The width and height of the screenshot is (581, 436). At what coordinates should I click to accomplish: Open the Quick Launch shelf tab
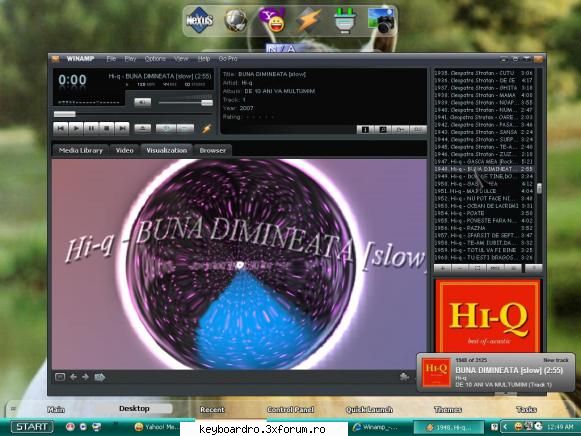tap(369, 409)
